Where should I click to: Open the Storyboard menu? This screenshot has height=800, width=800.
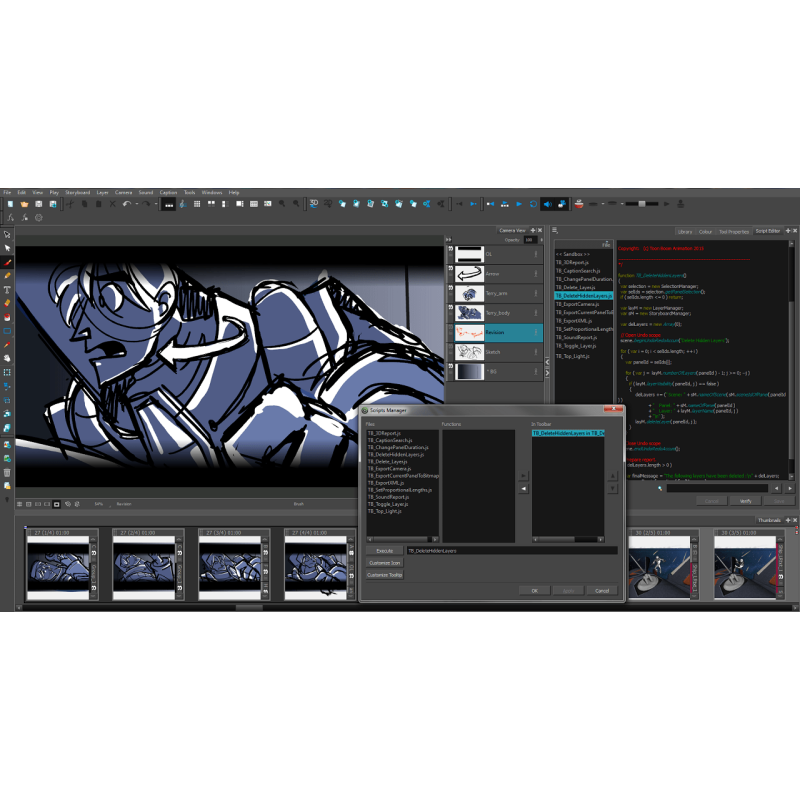coord(77,192)
